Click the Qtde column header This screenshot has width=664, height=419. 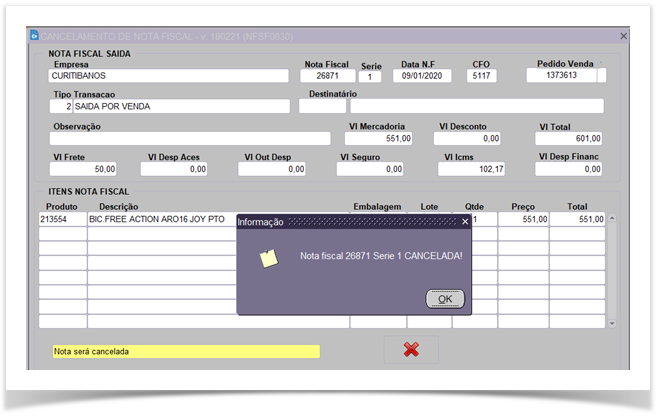coord(474,207)
